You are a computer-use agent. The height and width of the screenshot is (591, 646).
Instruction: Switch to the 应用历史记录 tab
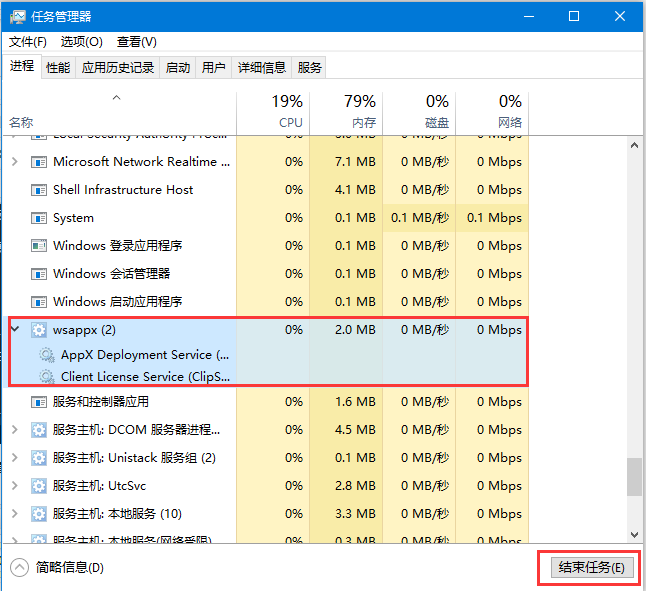coord(117,68)
